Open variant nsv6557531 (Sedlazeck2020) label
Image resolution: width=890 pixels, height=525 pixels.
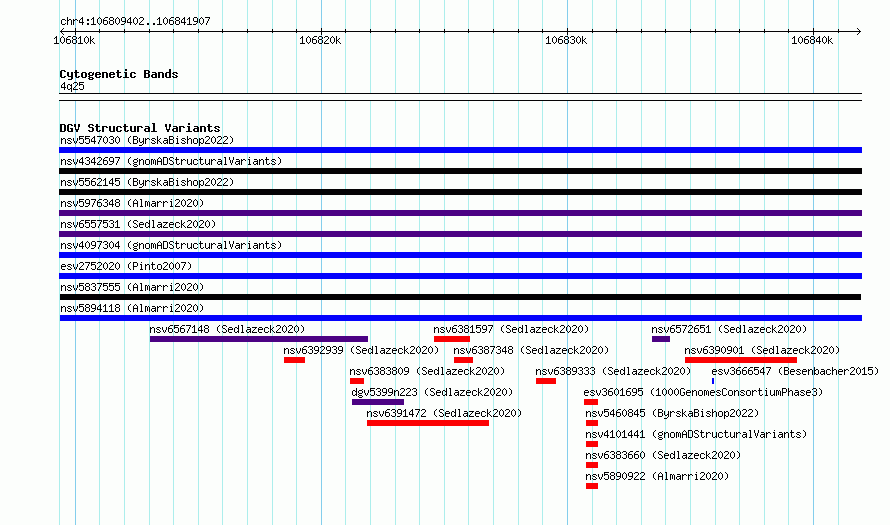(x=138, y=224)
